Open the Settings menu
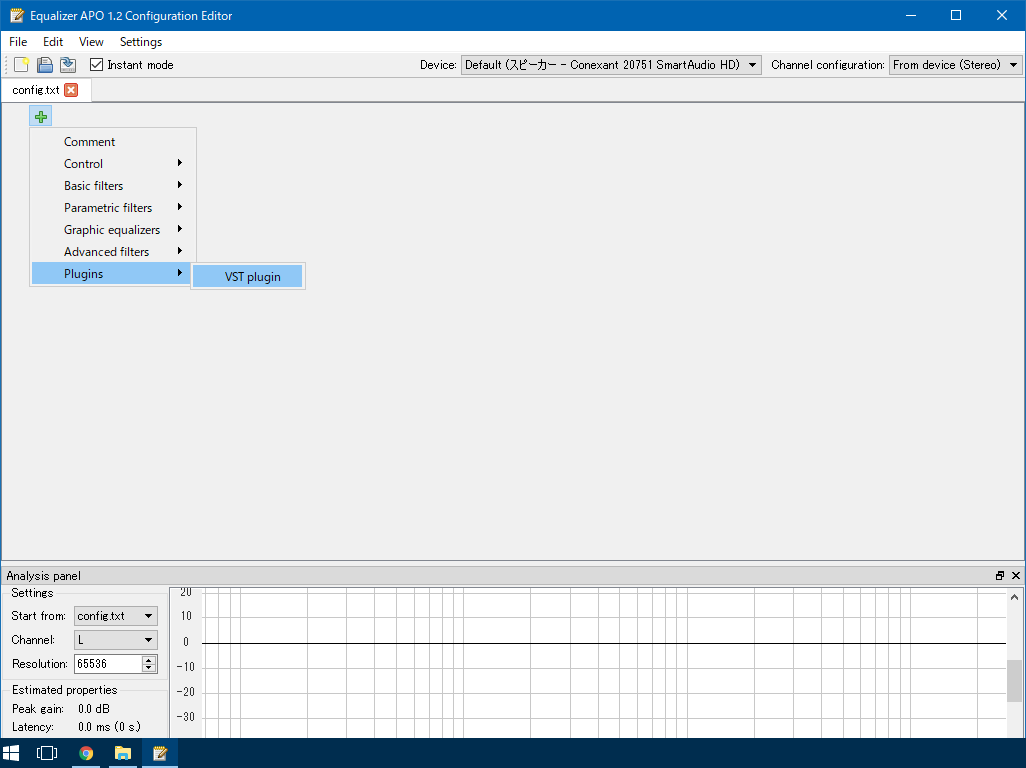 point(141,42)
